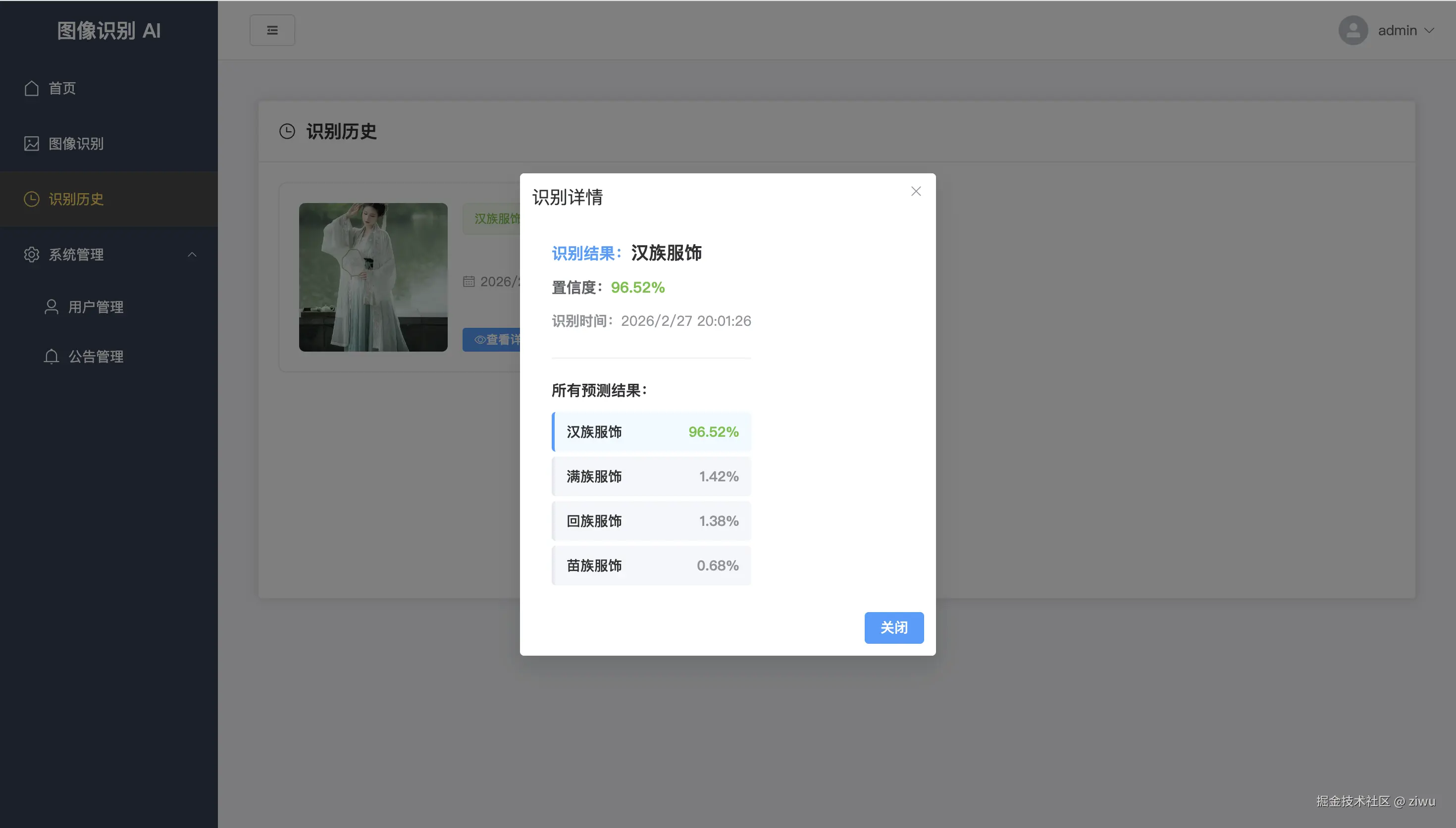Close the 识别详情 dialog with the X

point(915,191)
